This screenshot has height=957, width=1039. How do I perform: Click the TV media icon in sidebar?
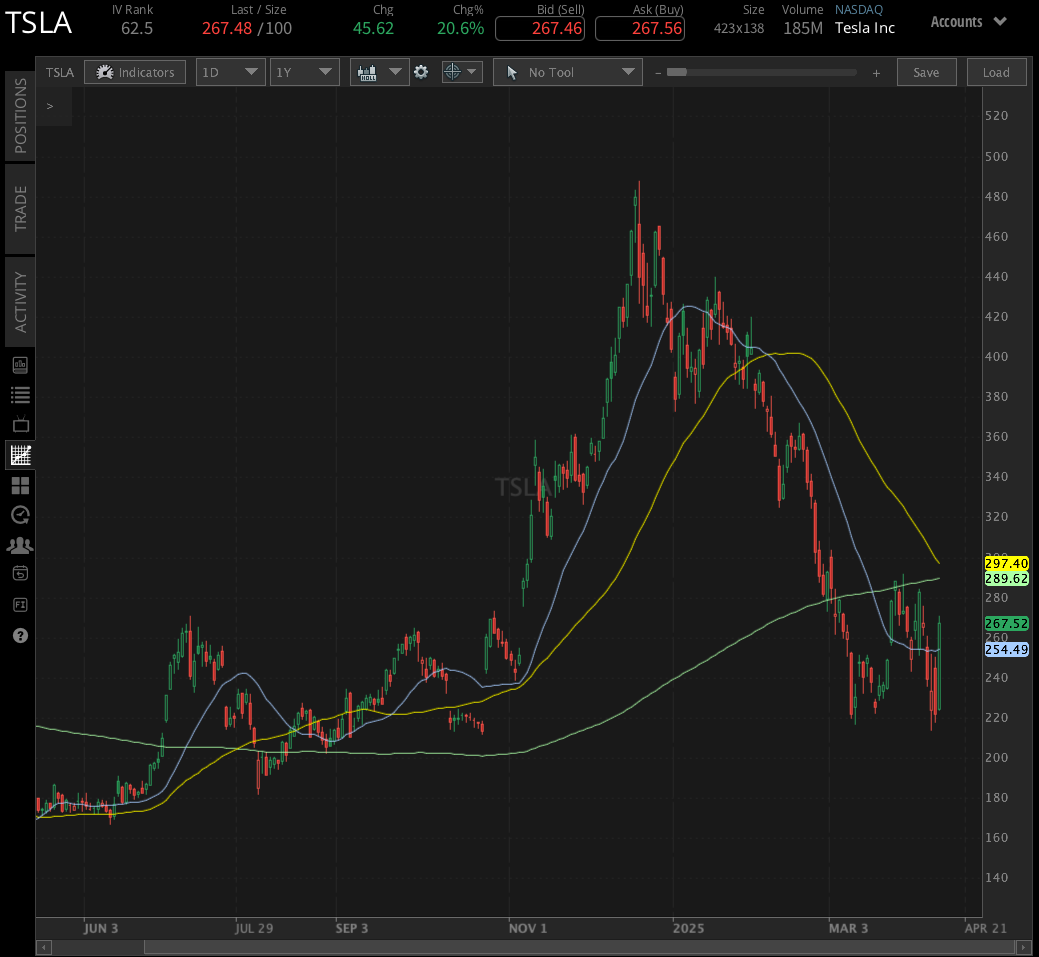[20, 424]
